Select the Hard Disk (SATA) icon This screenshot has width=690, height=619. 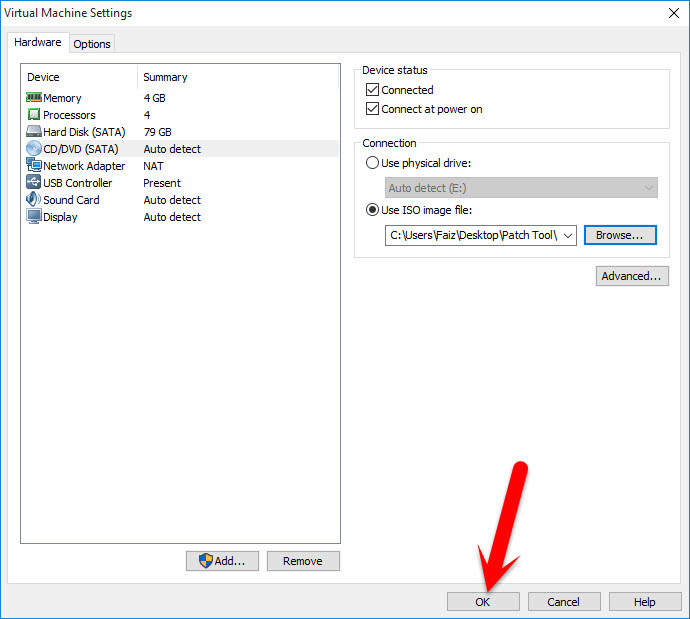34,131
